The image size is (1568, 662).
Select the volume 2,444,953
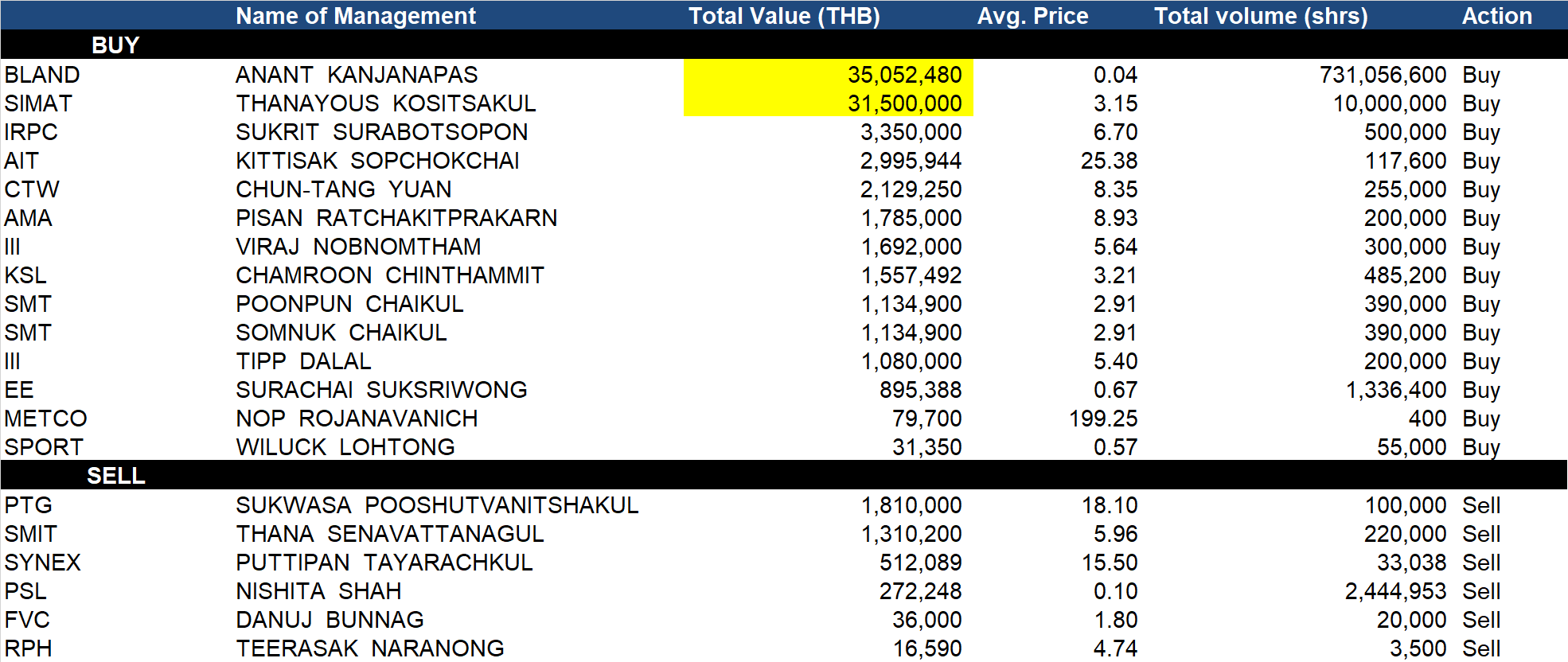1396,591
